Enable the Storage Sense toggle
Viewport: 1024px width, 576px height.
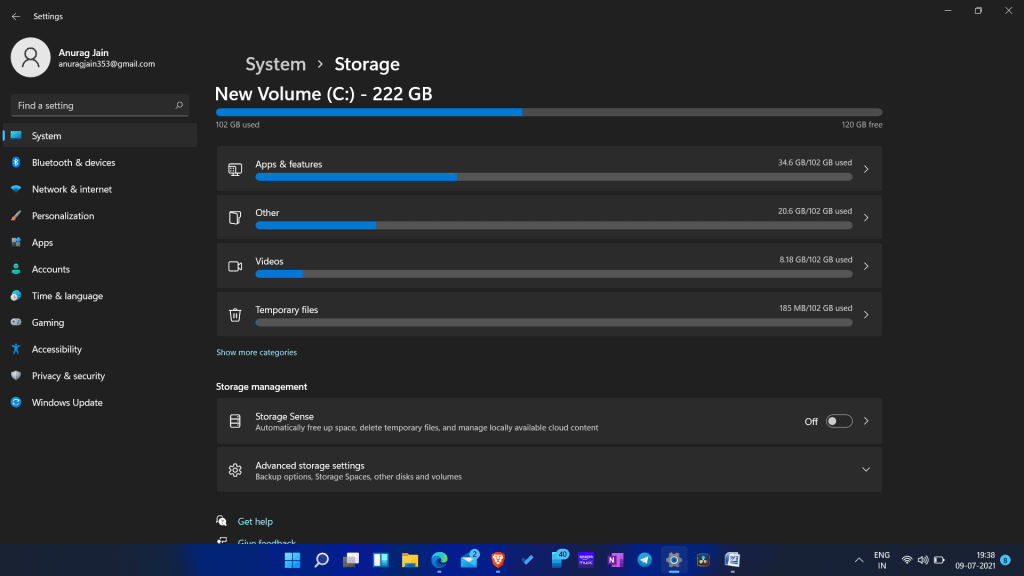838,421
